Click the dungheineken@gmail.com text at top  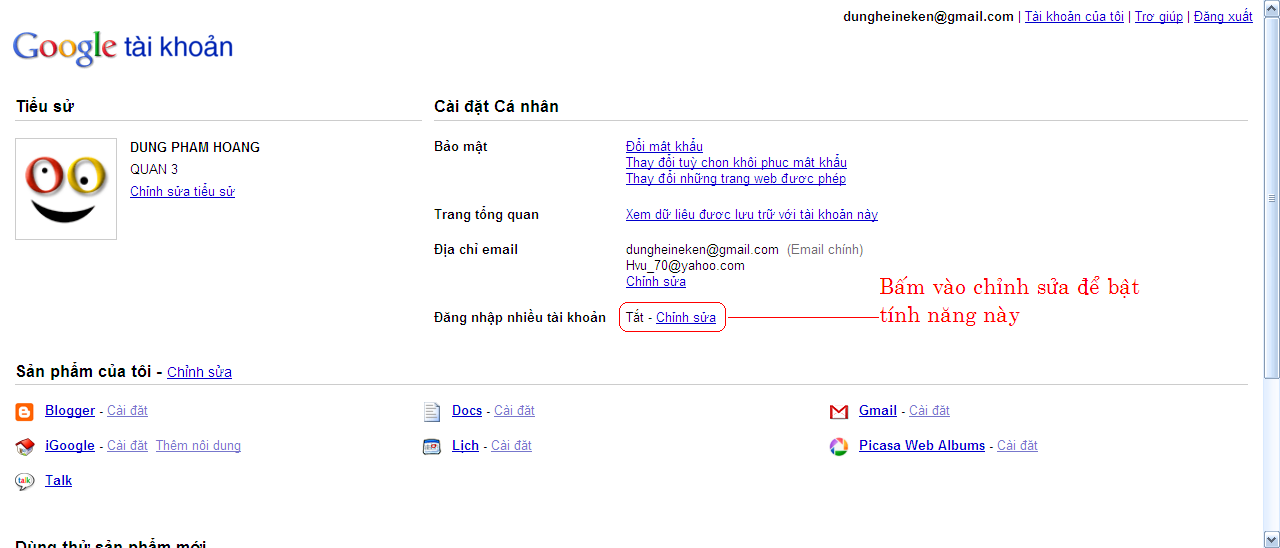(928, 16)
